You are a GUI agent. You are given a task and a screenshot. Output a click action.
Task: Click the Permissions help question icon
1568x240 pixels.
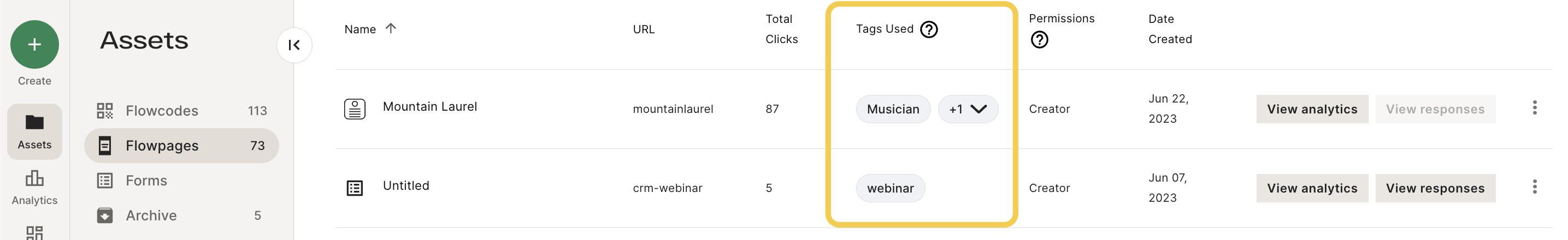(1040, 40)
